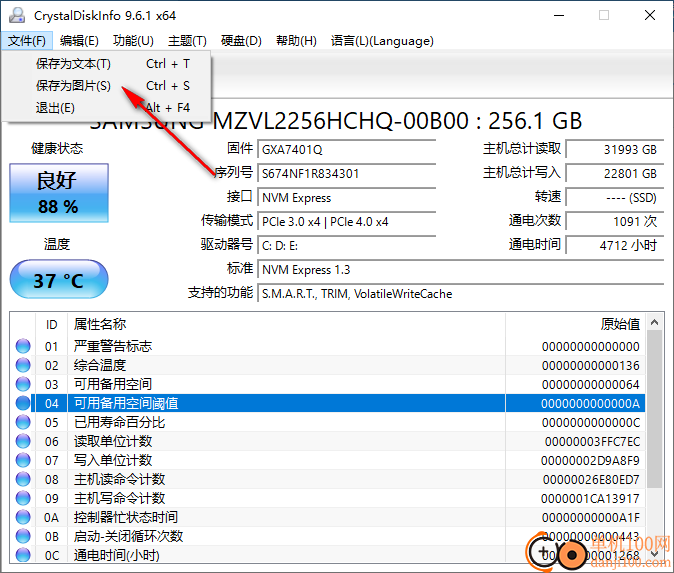Click the power on hours value 4712 小时
Screen dimensions: 674x573
(615, 246)
